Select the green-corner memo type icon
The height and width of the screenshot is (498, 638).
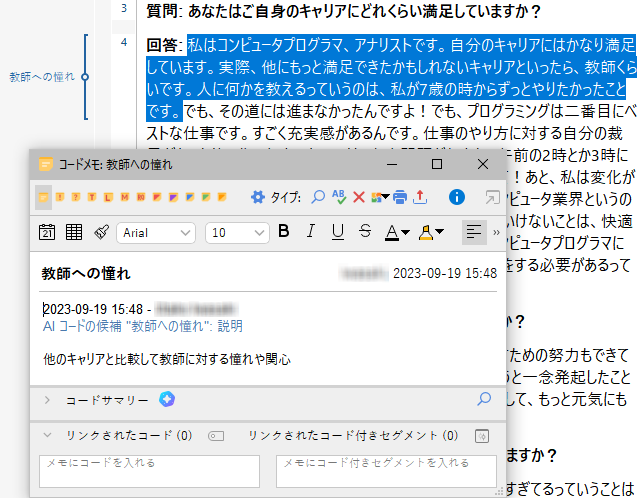(206, 197)
